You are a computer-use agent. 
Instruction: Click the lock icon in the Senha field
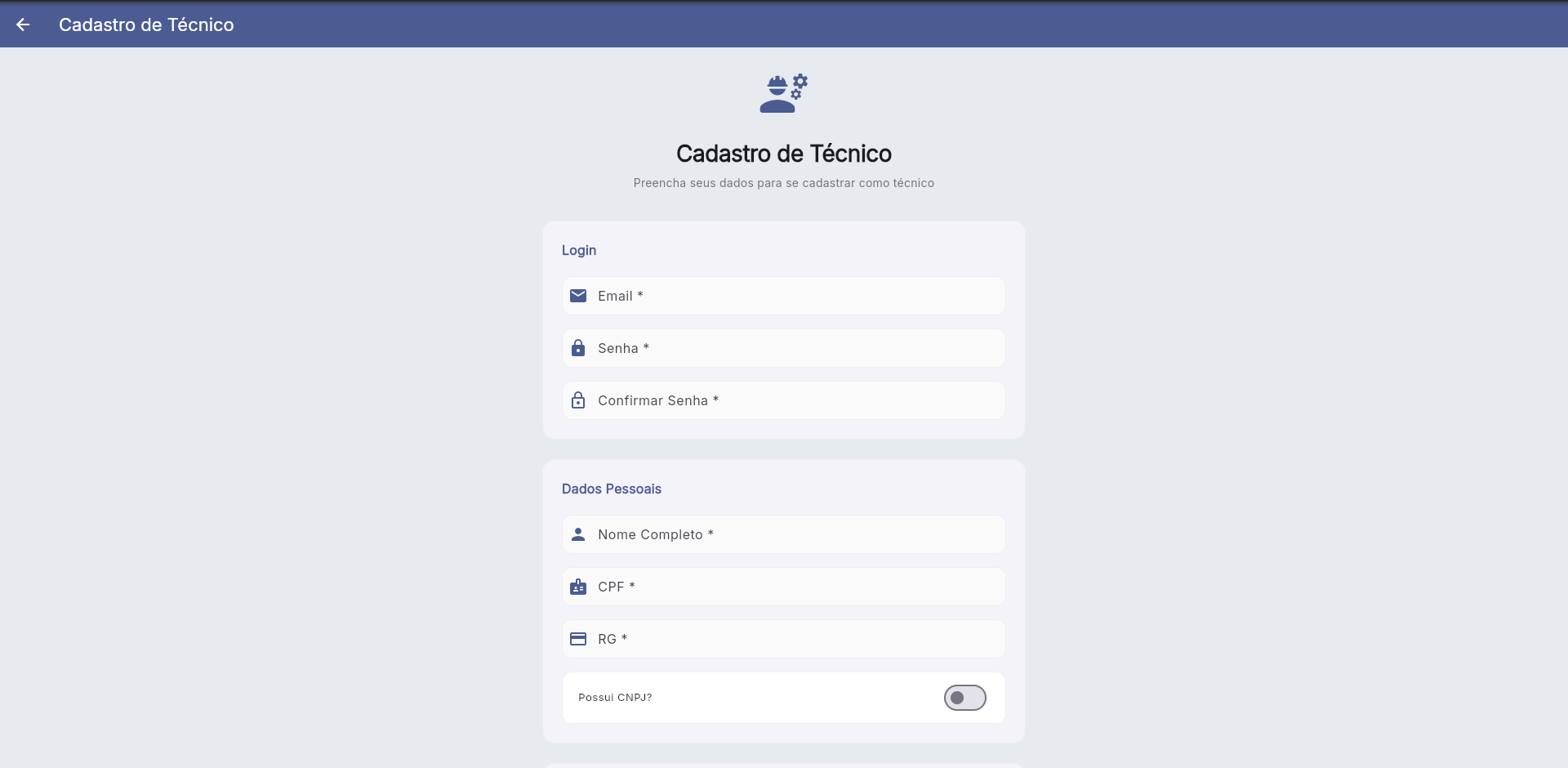click(578, 348)
